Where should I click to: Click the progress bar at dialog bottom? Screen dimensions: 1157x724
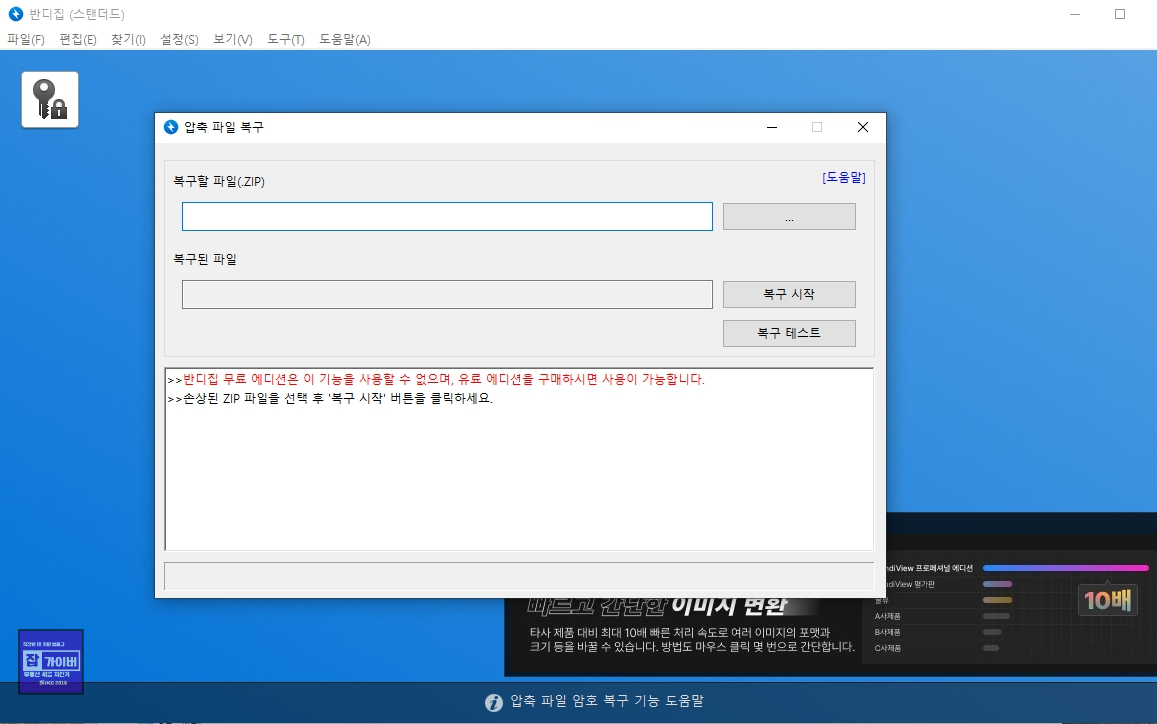[x=519, y=576]
